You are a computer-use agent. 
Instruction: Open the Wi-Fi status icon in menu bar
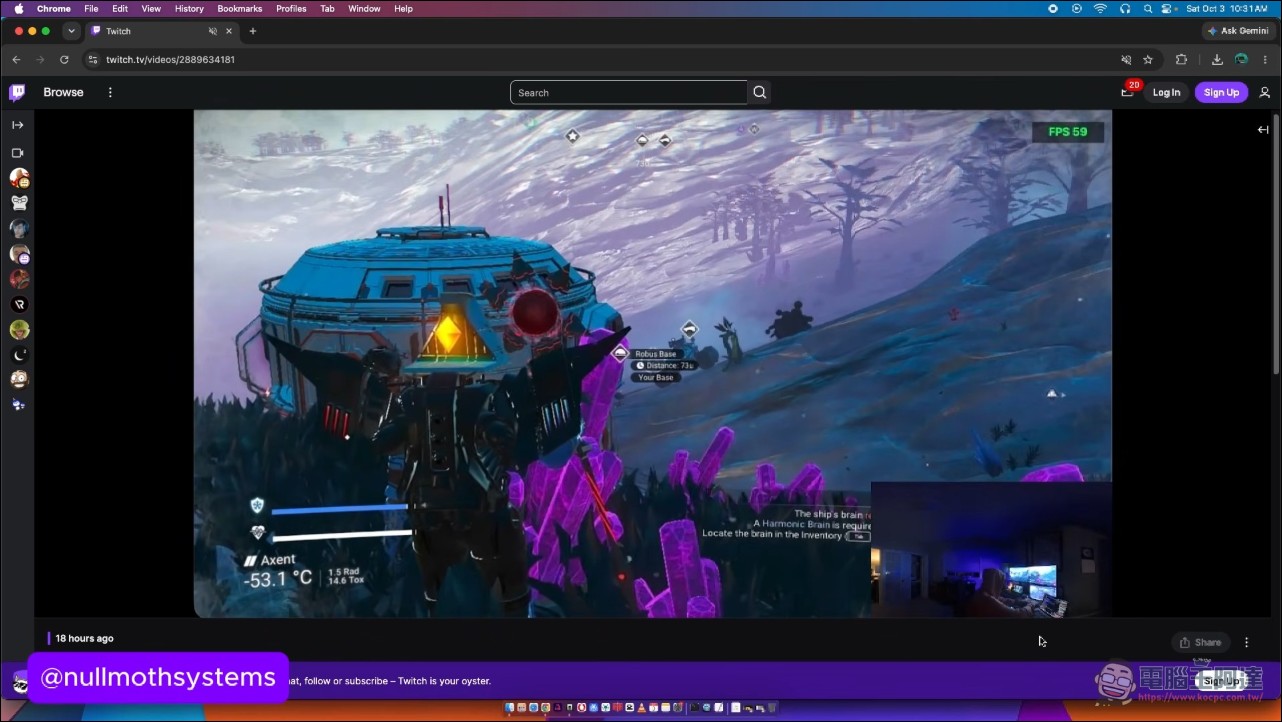click(x=1101, y=8)
